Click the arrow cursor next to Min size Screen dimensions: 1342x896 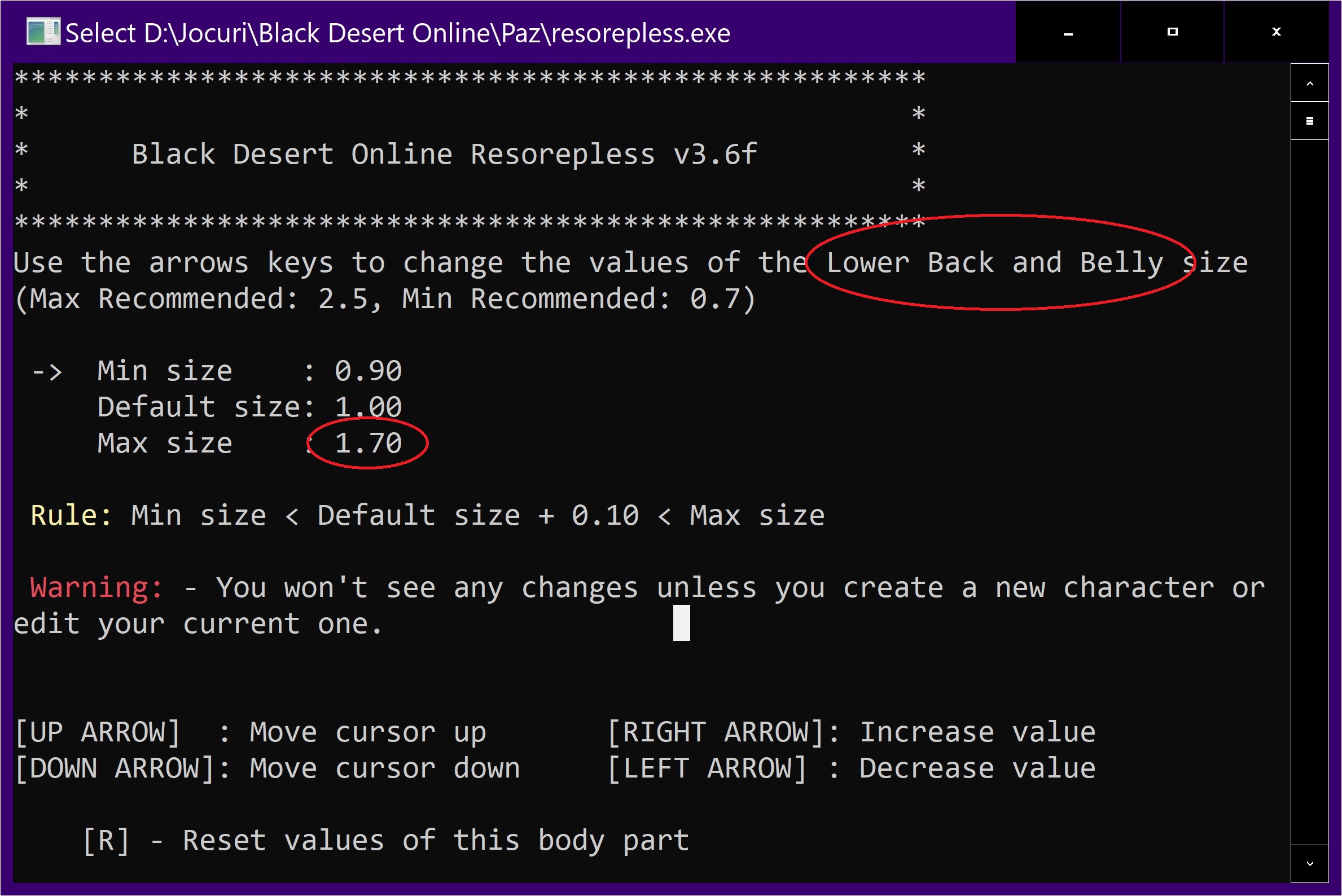[x=47, y=372]
